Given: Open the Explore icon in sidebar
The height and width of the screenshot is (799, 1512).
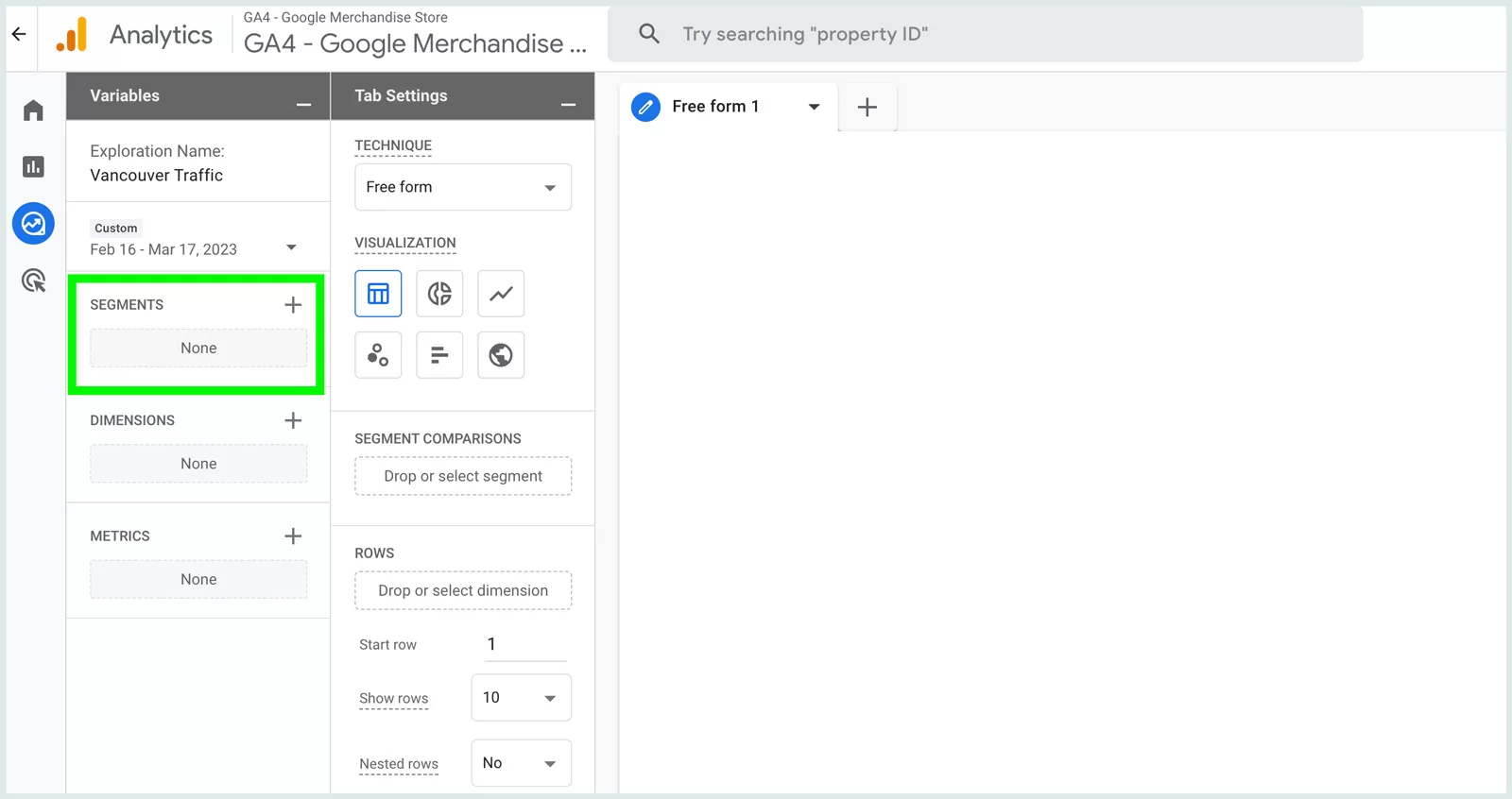Looking at the screenshot, I should point(33,224).
